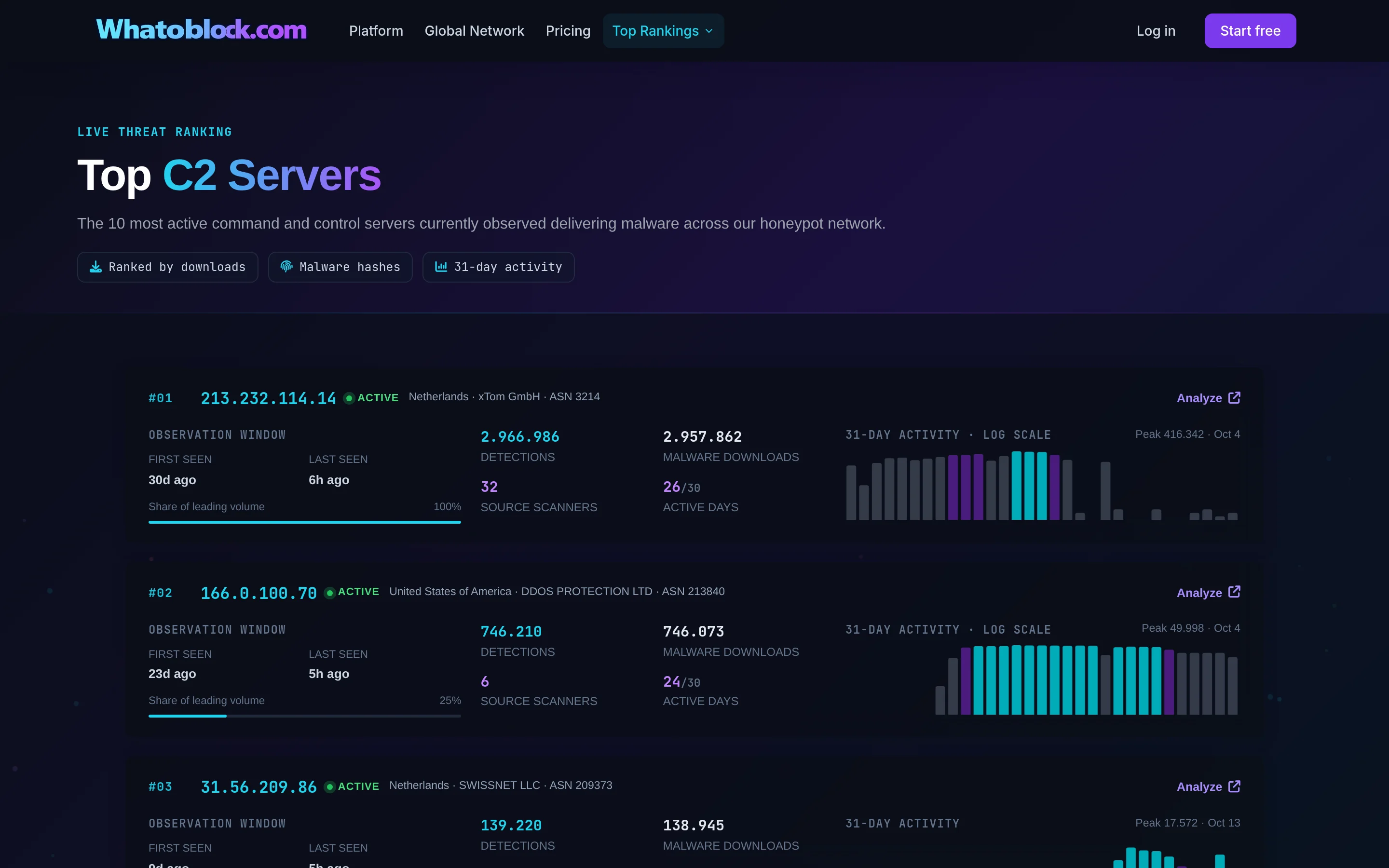The height and width of the screenshot is (868, 1389).
Task: Click the activity chart for 213.232.114.14
Action: [1042, 485]
